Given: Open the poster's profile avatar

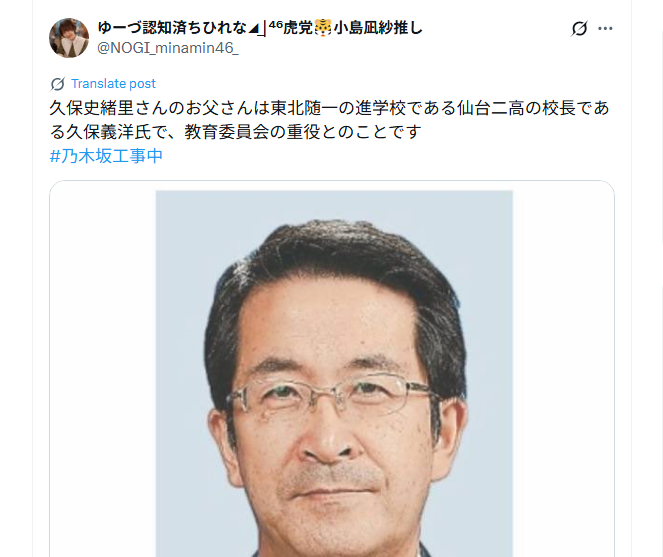Looking at the screenshot, I should (69, 38).
